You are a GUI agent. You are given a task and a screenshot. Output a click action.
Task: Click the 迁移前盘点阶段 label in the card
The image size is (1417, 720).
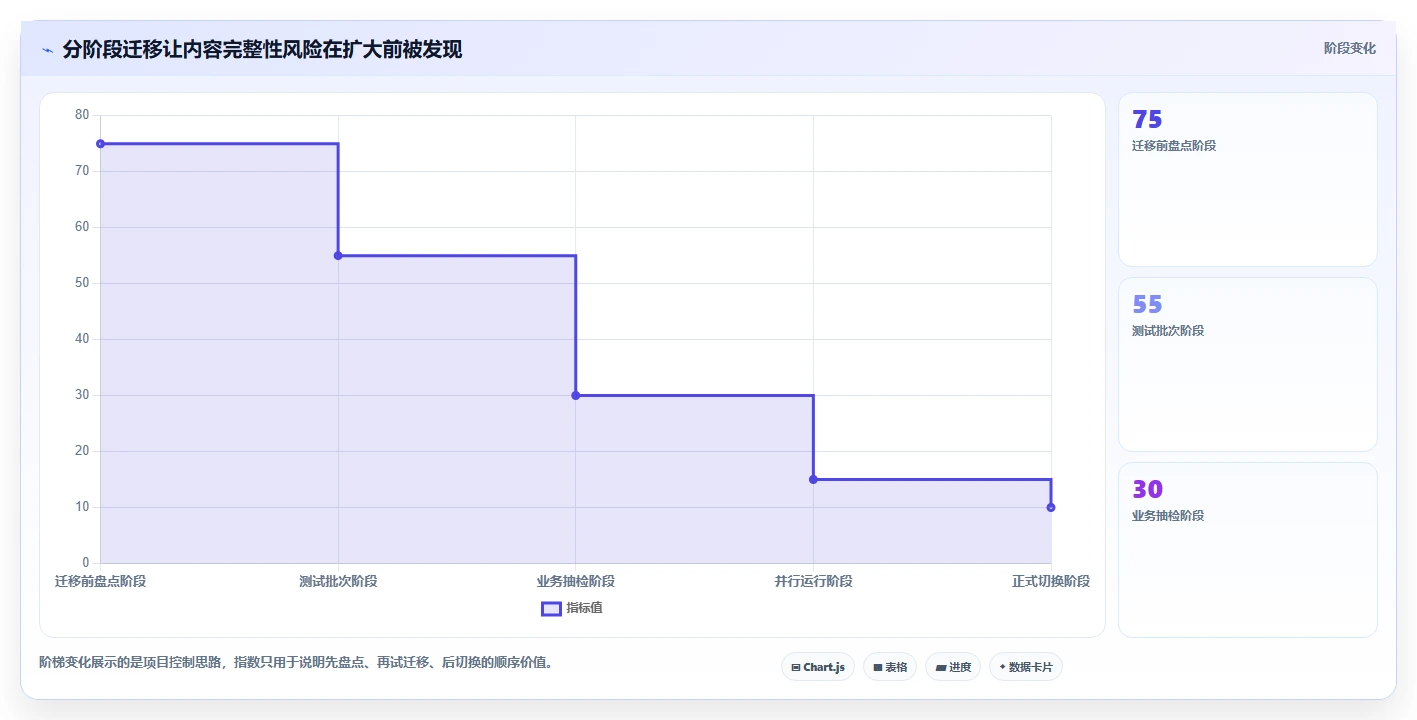pos(1174,146)
